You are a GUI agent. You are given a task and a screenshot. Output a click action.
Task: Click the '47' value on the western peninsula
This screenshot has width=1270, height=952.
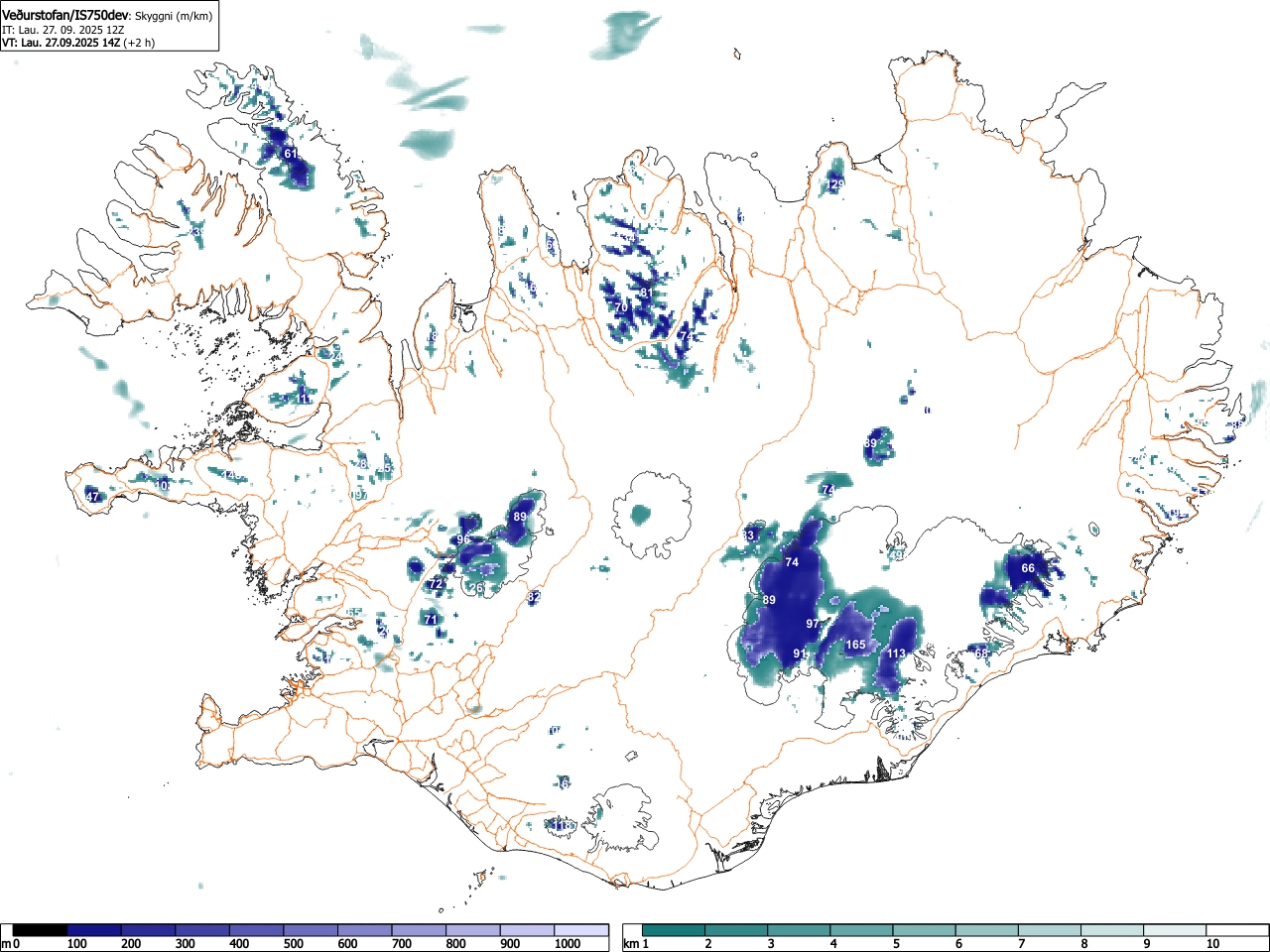(x=92, y=497)
